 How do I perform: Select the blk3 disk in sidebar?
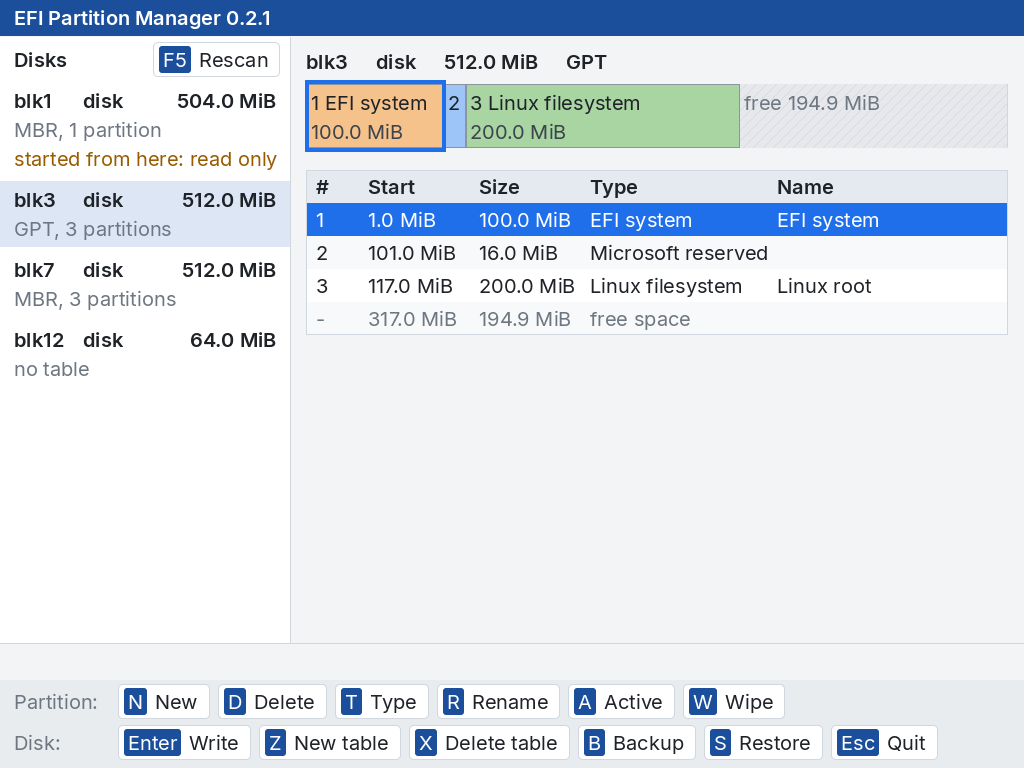[x=145, y=214]
